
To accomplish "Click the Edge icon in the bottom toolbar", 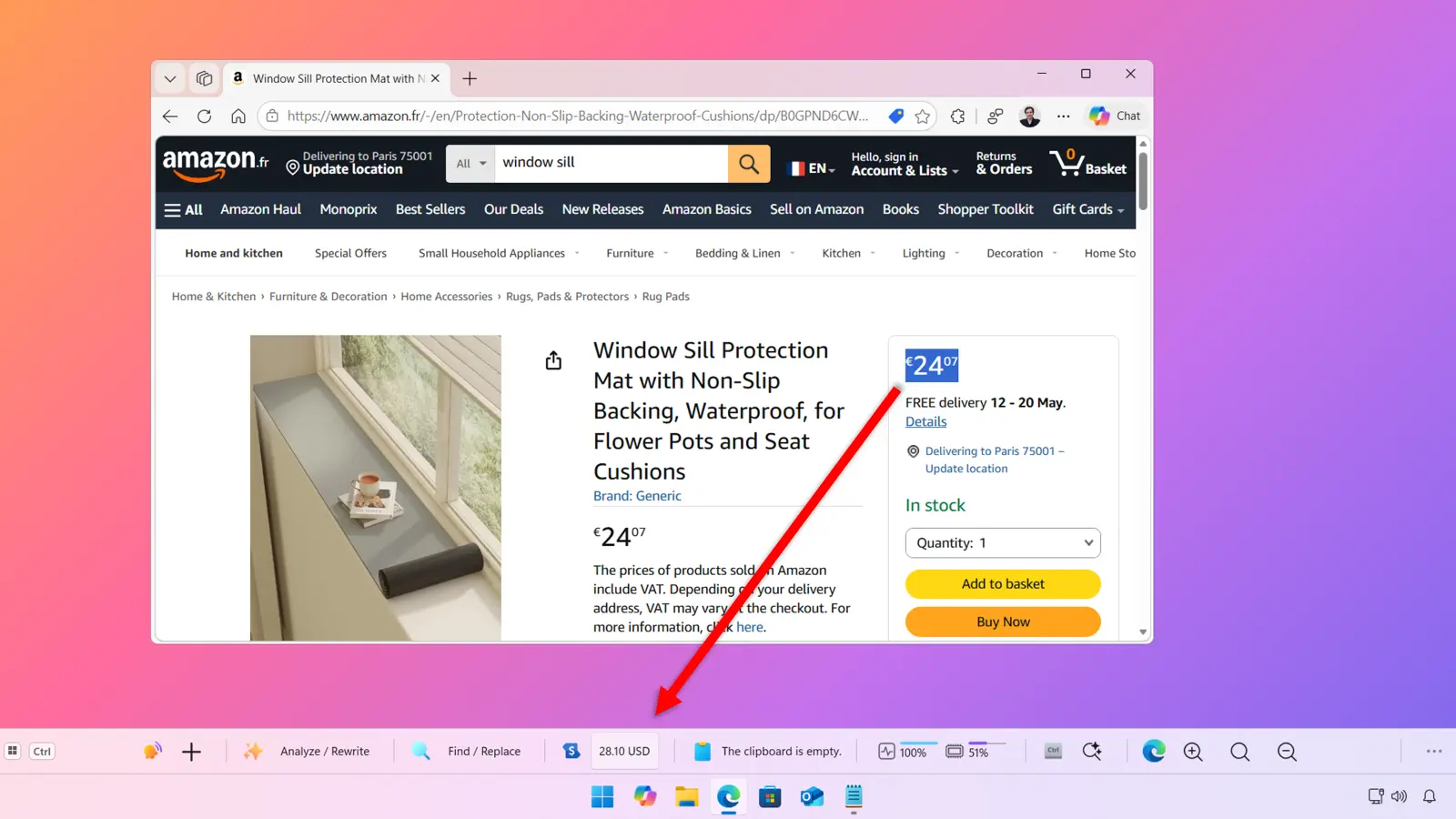I will click(1154, 752).
